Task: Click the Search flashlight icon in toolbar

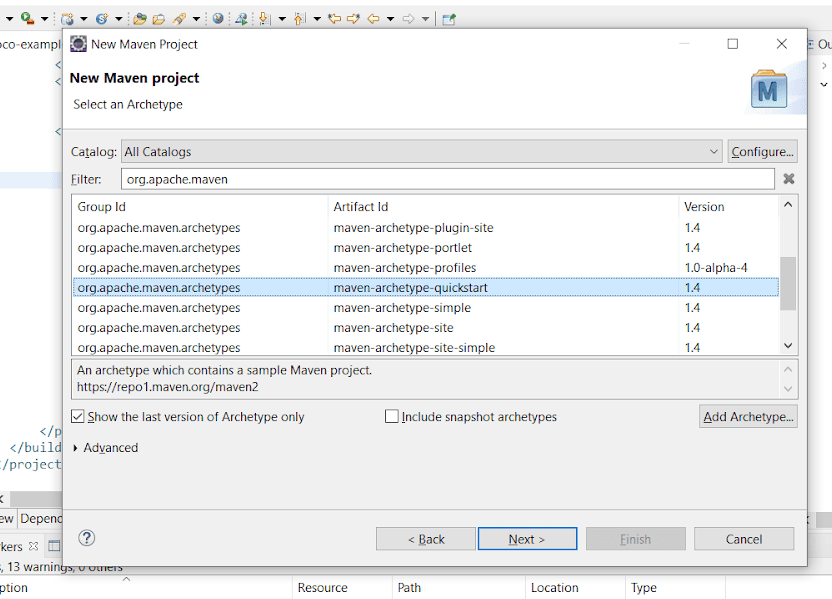Action: tap(179, 19)
